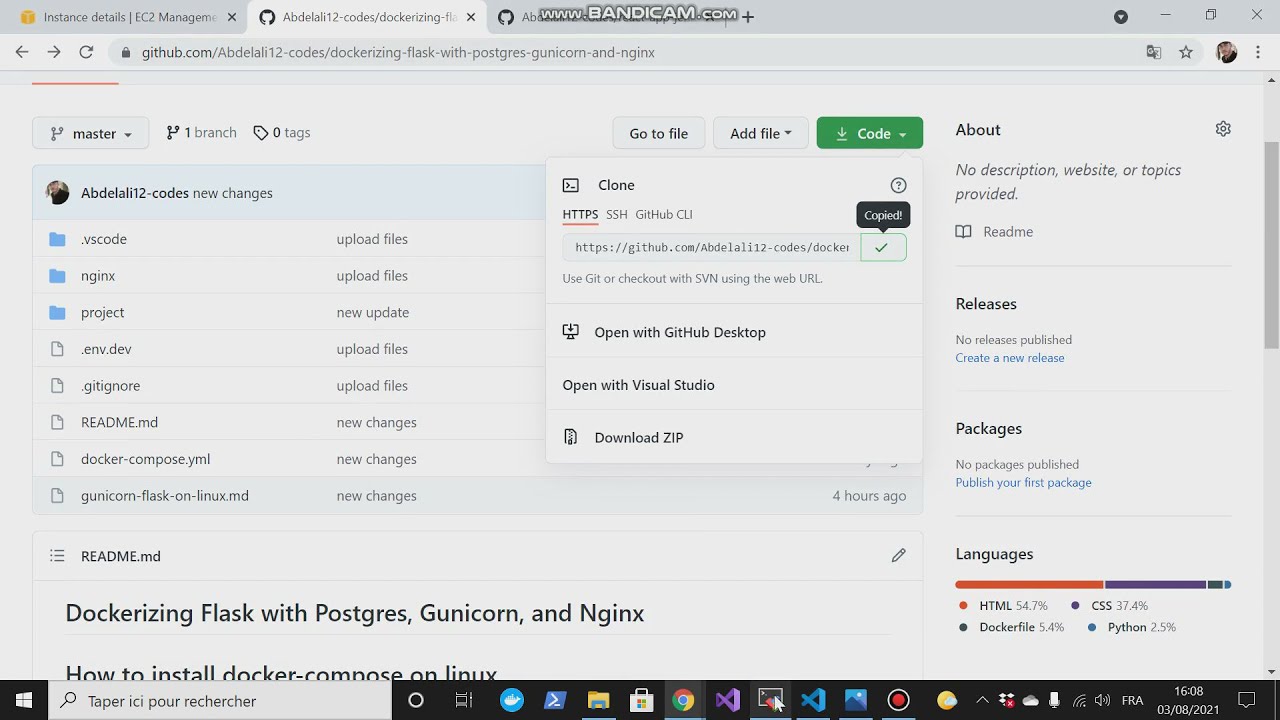Go back to the previous page

[22, 52]
